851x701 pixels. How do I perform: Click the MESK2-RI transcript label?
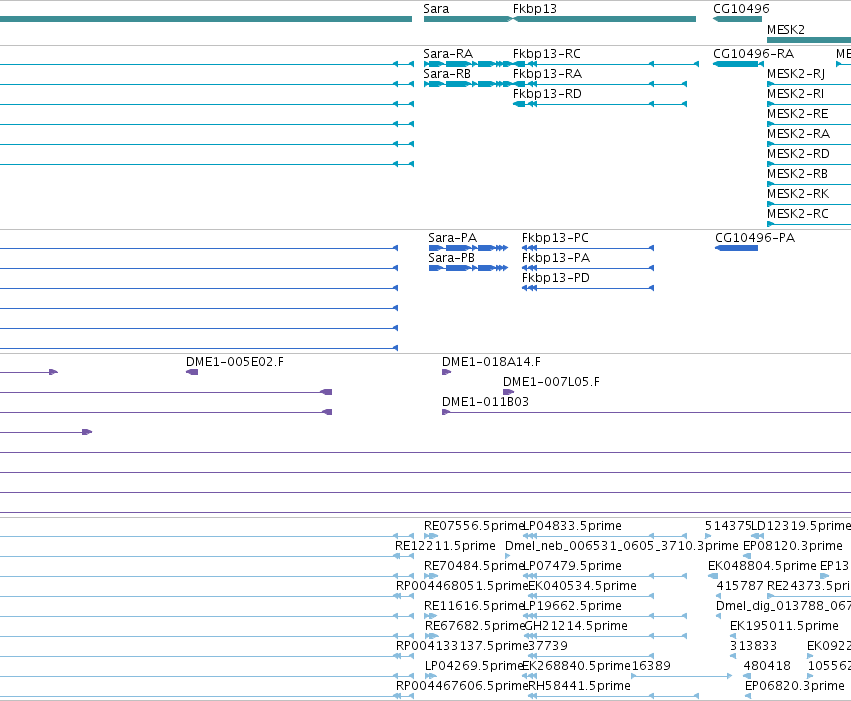pyautogui.click(x=795, y=94)
